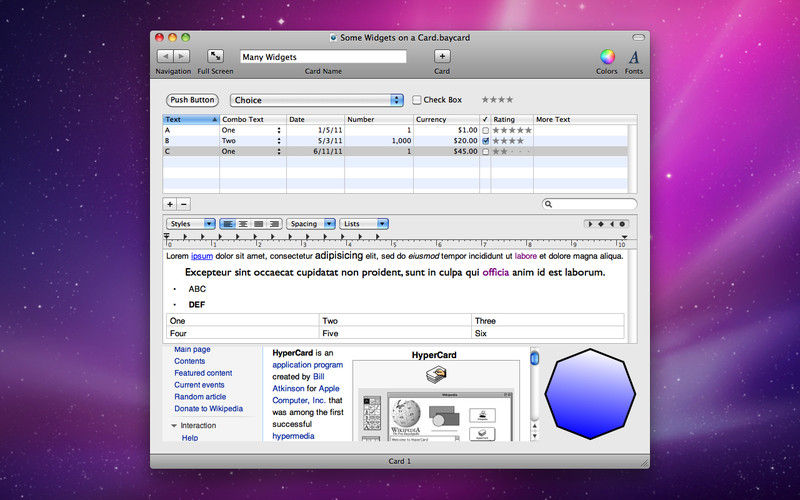
Task: Click the Rating column header
Action: click(x=512, y=119)
